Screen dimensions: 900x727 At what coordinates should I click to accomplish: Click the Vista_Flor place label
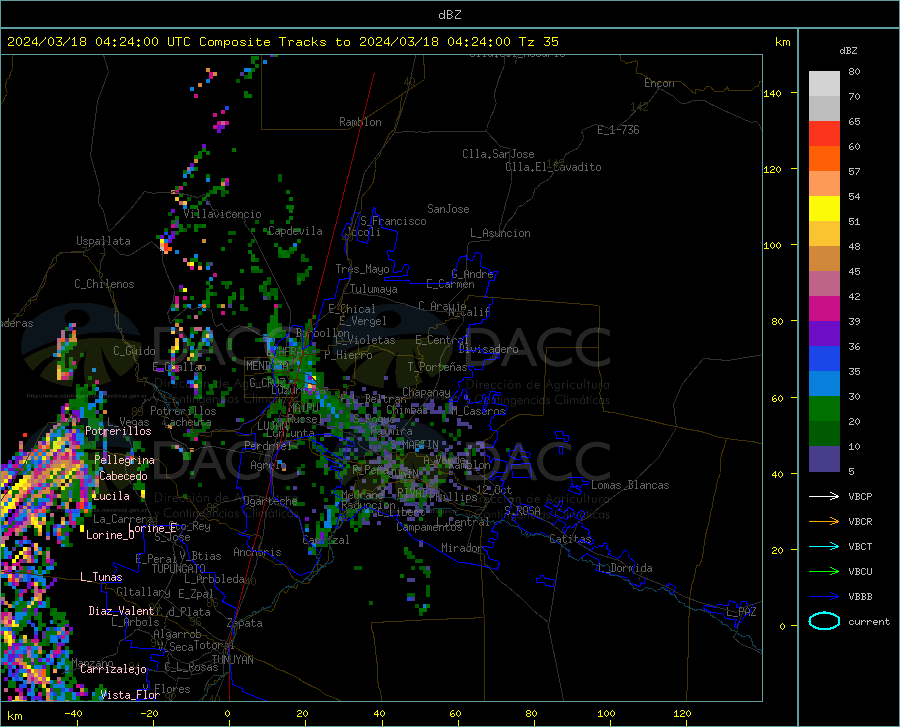click(x=130, y=695)
